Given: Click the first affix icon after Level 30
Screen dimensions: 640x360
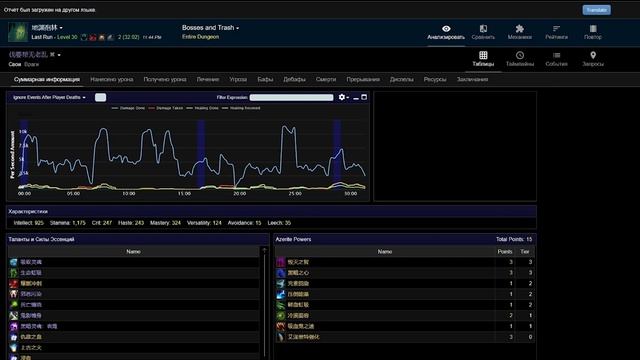Looking at the screenshot, I should click(x=84, y=37).
